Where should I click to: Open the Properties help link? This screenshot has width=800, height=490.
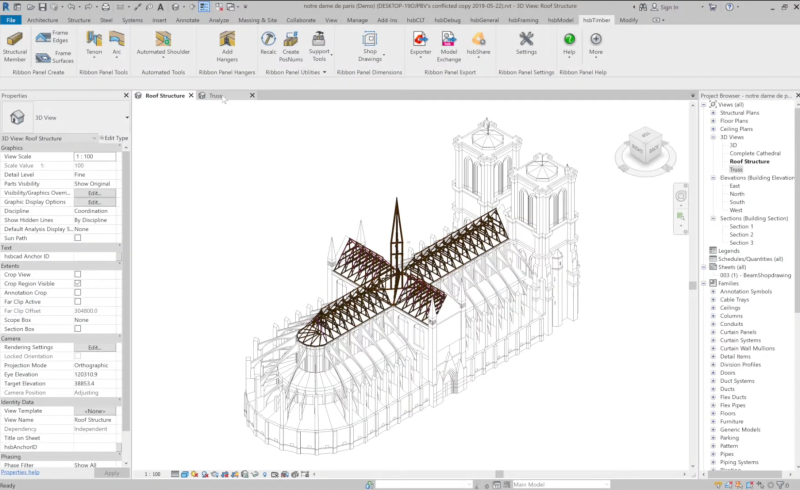20,472
